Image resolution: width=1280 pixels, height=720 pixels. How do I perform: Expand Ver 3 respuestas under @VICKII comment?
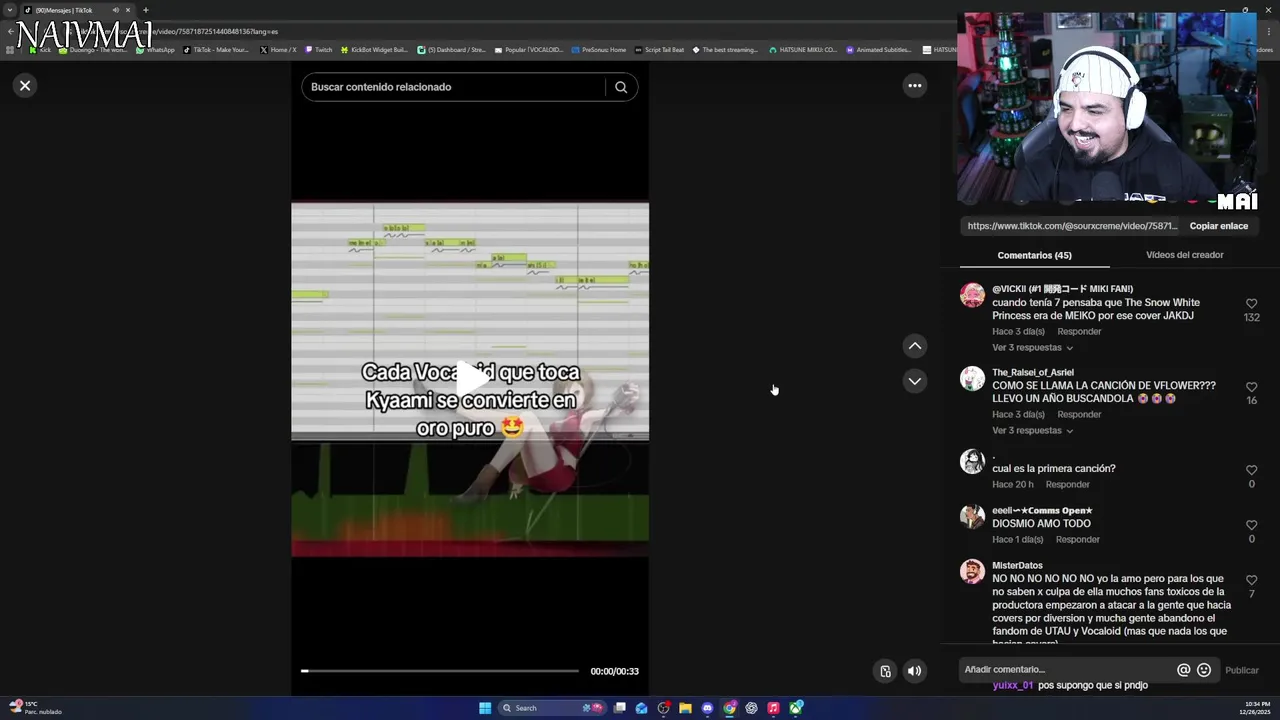1032,348
